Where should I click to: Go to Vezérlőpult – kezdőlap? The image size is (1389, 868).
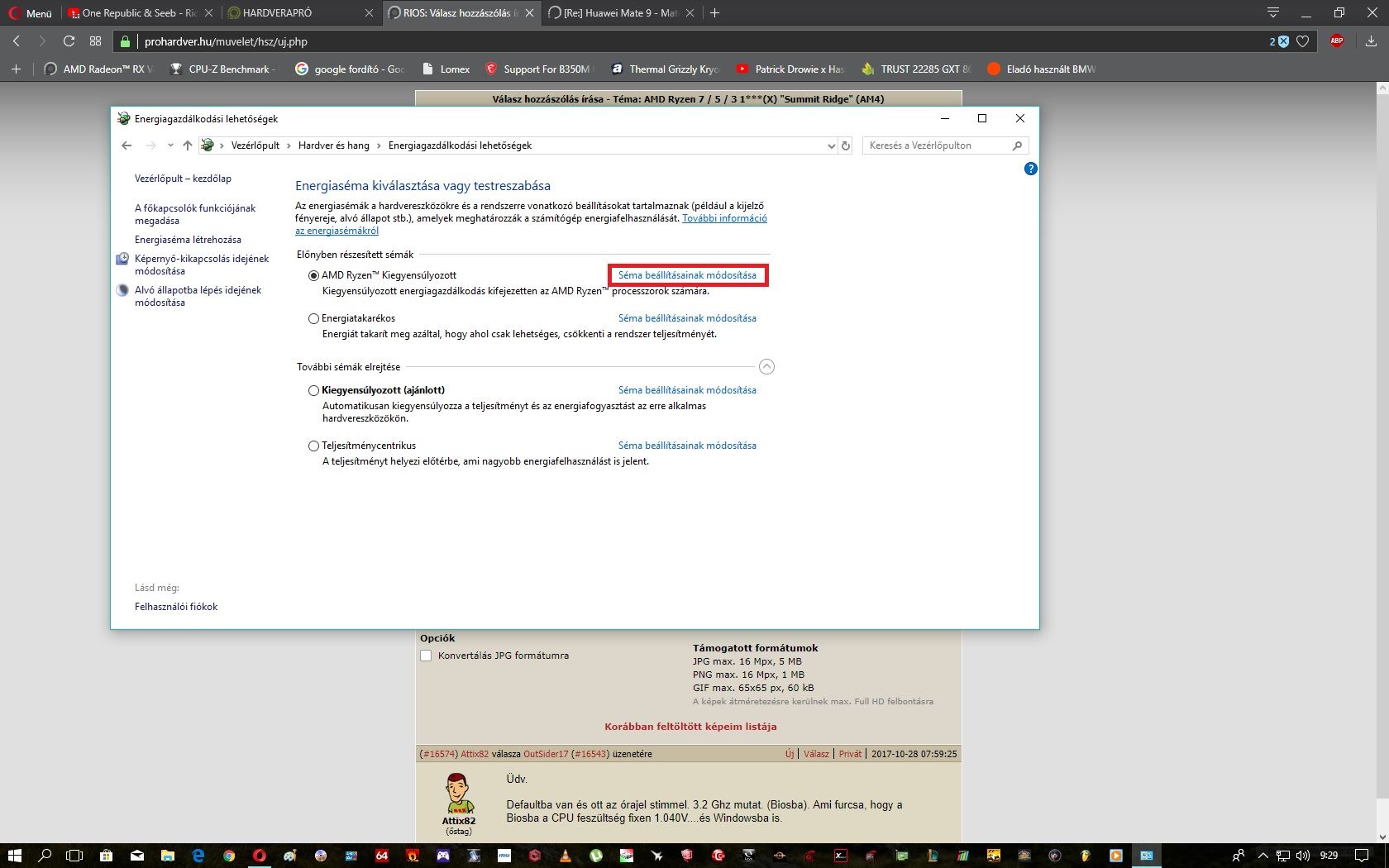coord(183,179)
